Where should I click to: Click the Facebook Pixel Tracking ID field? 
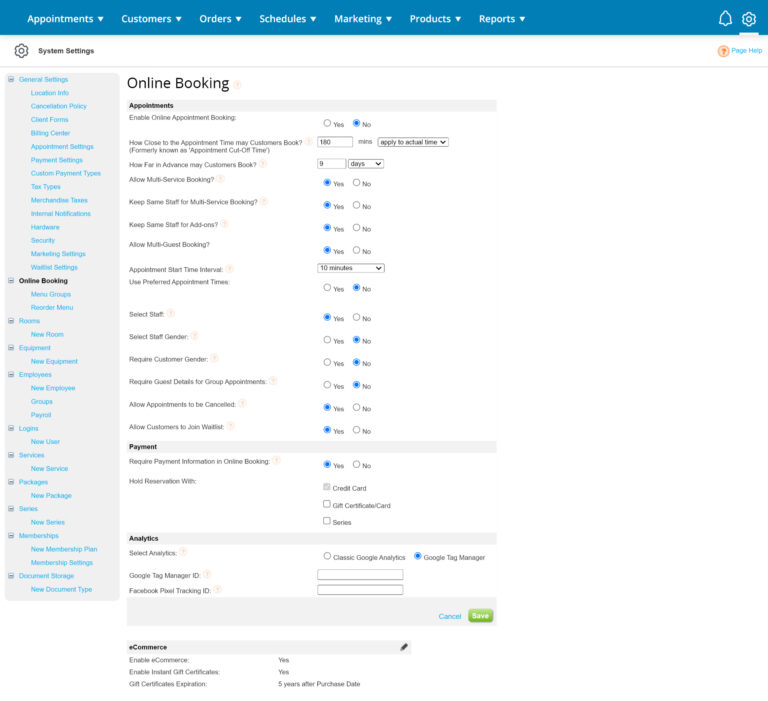pyautogui.click(x=360, y=590)
